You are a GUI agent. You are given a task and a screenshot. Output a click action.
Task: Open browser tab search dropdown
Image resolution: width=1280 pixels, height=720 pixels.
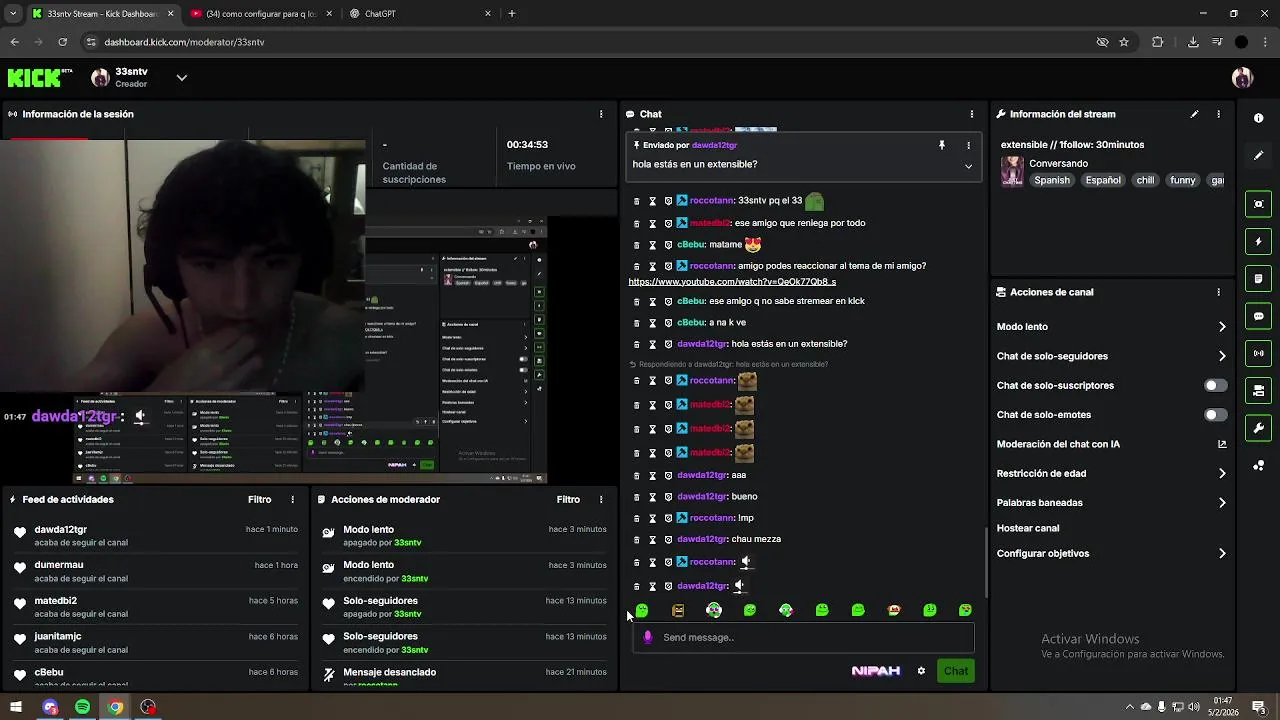[x=13, y=14]
